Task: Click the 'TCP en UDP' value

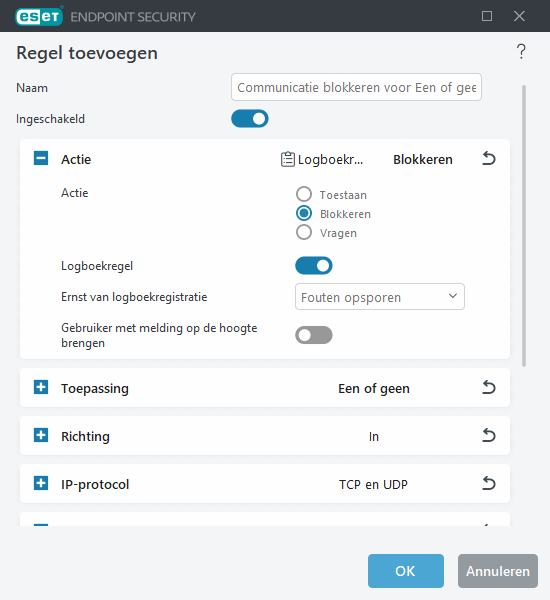Action: (x=373, y=484)
